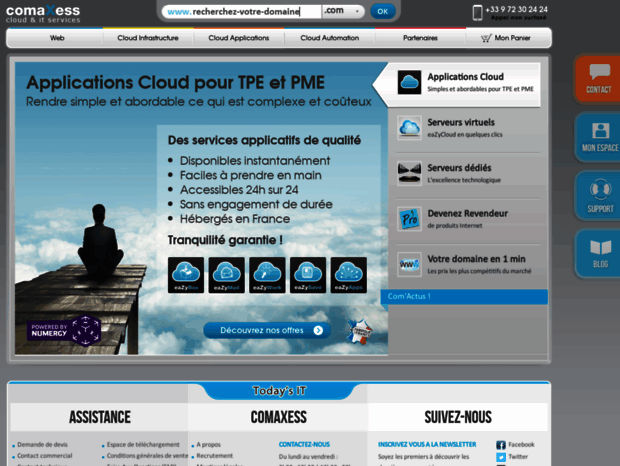Select the Cloud Automation menu item

click(x=329, y=38)
